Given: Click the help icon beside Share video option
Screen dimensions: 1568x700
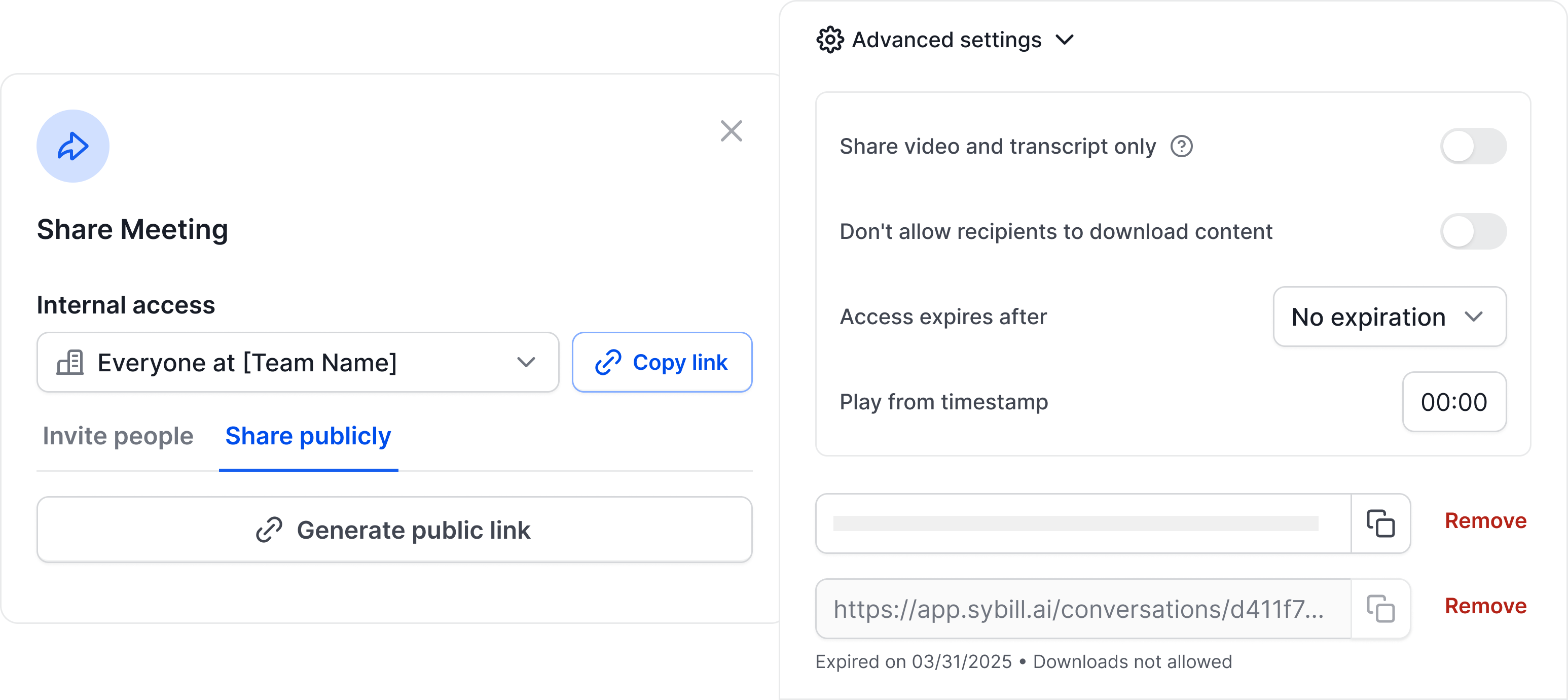Looking at the screenshot, I should (1181, 146).
